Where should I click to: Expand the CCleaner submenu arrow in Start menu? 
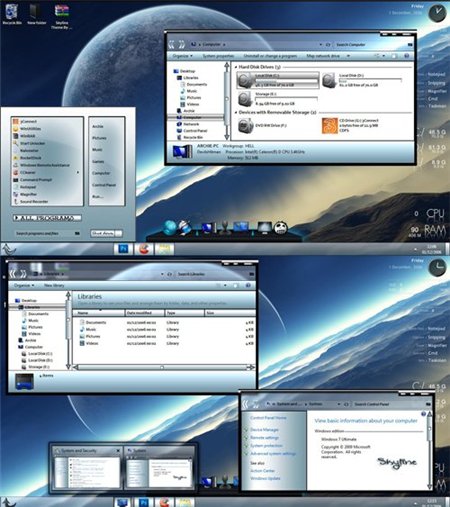(x=78, y=172)
